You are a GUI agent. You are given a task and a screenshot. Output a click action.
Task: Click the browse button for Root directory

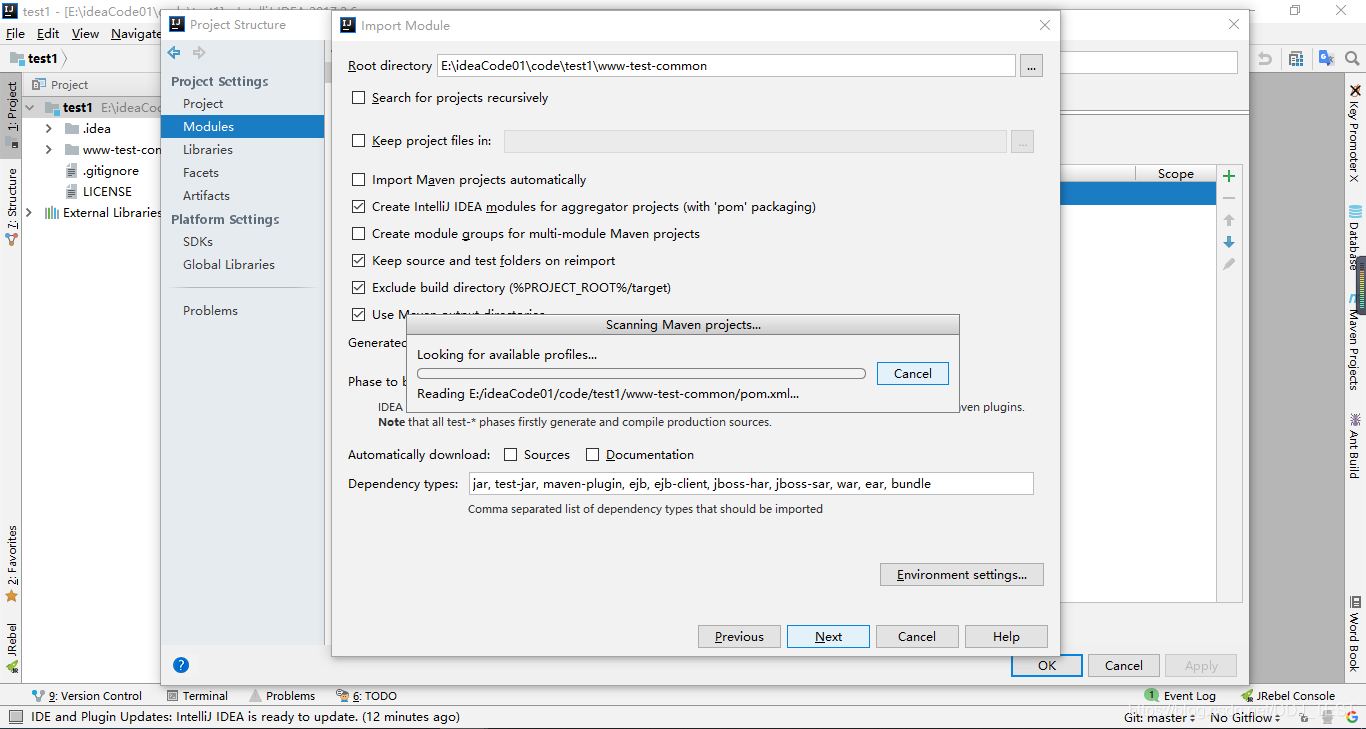[1031, 66]
